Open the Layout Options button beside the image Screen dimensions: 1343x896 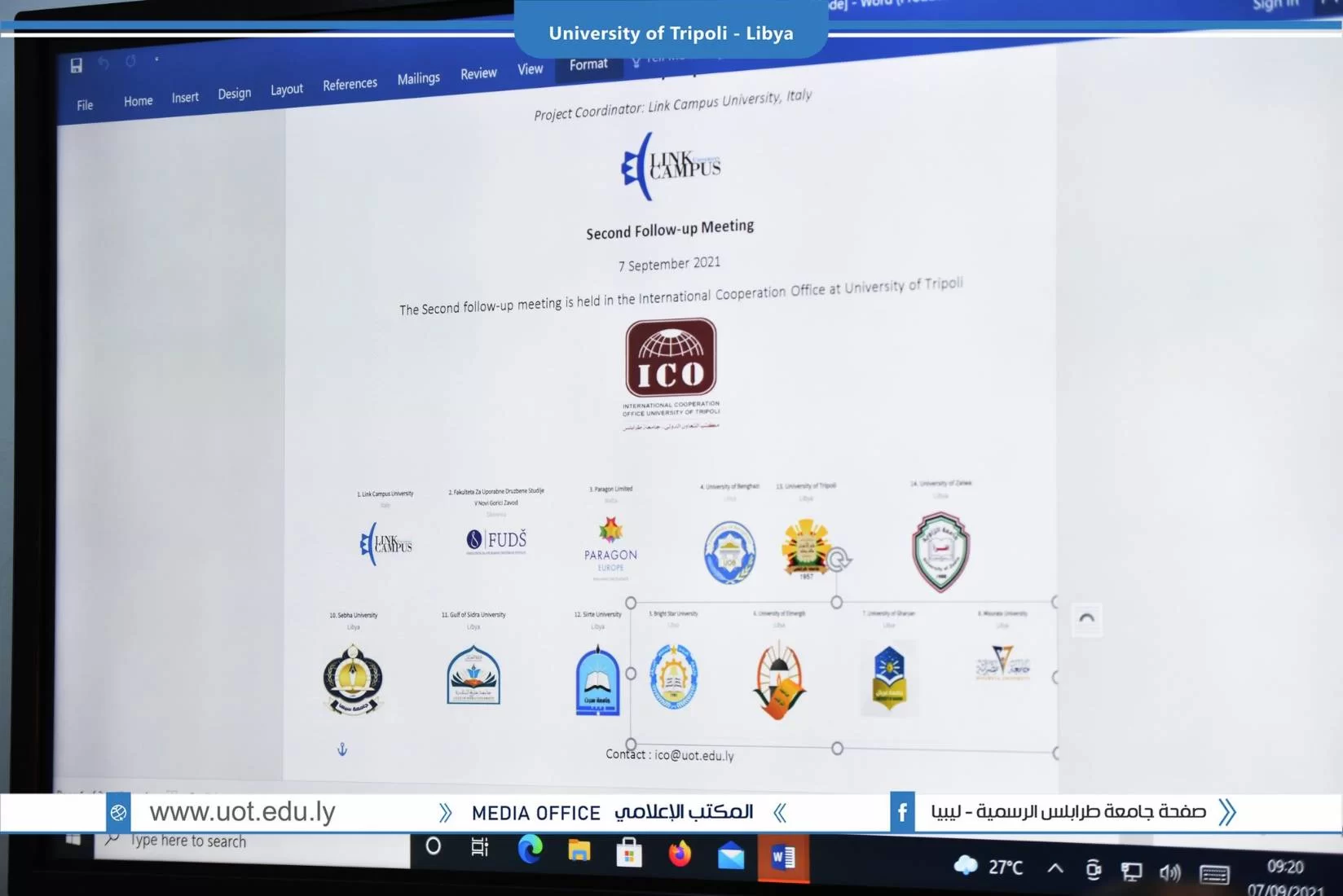1086,619
